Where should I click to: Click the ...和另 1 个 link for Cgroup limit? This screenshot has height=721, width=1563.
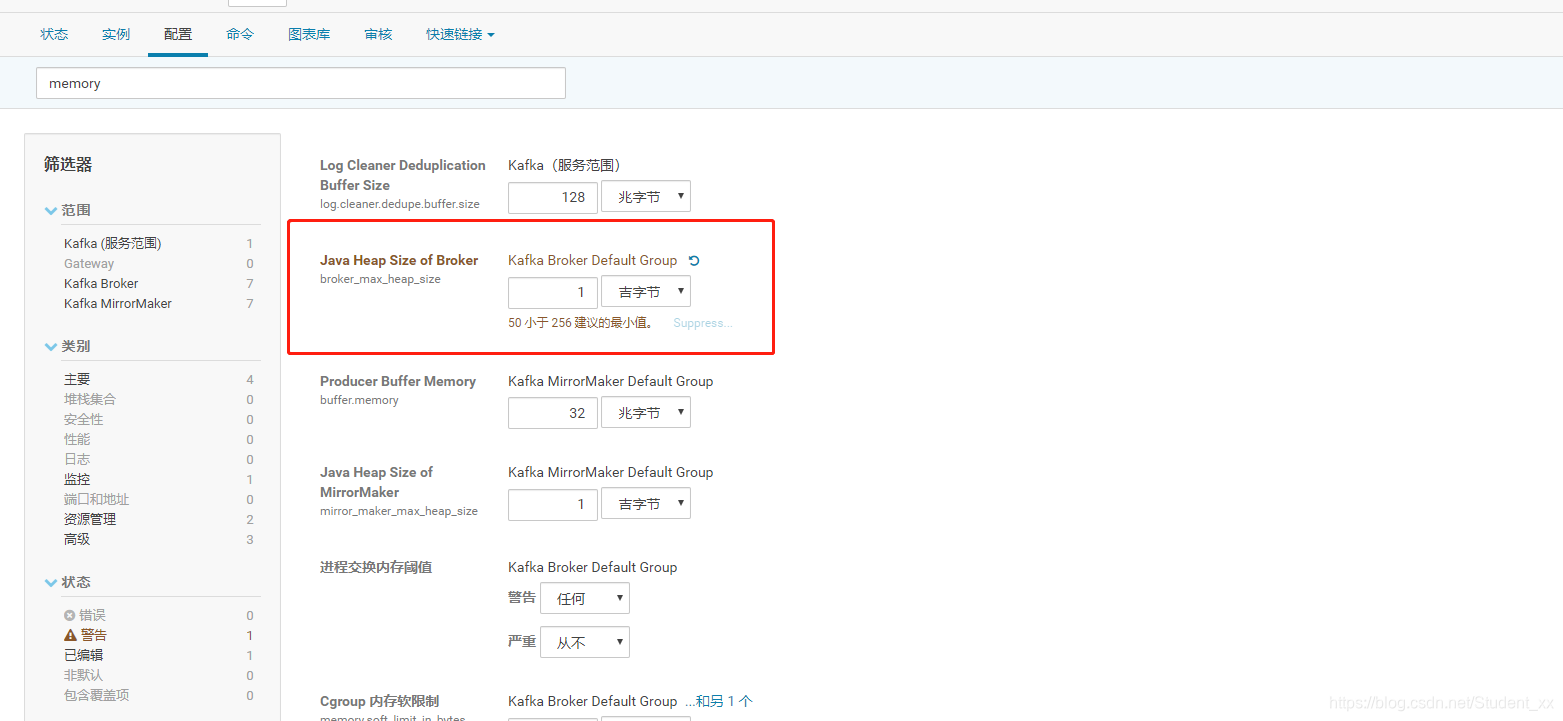tap(719, 701)
